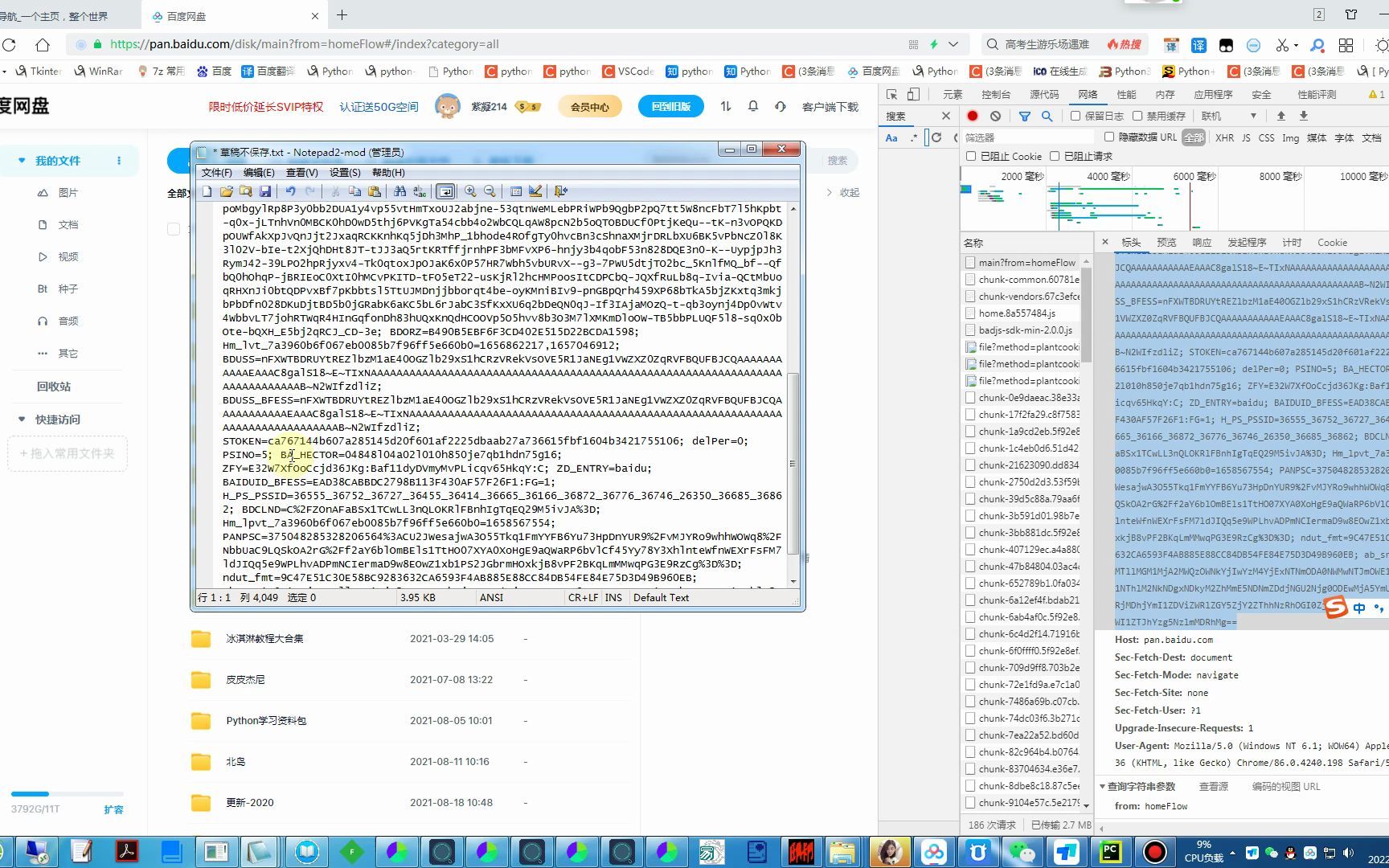Click New document icon in Notepad2 toolbar
Viewport: 1389px width, 868px height.
click(x=207, y=191)
